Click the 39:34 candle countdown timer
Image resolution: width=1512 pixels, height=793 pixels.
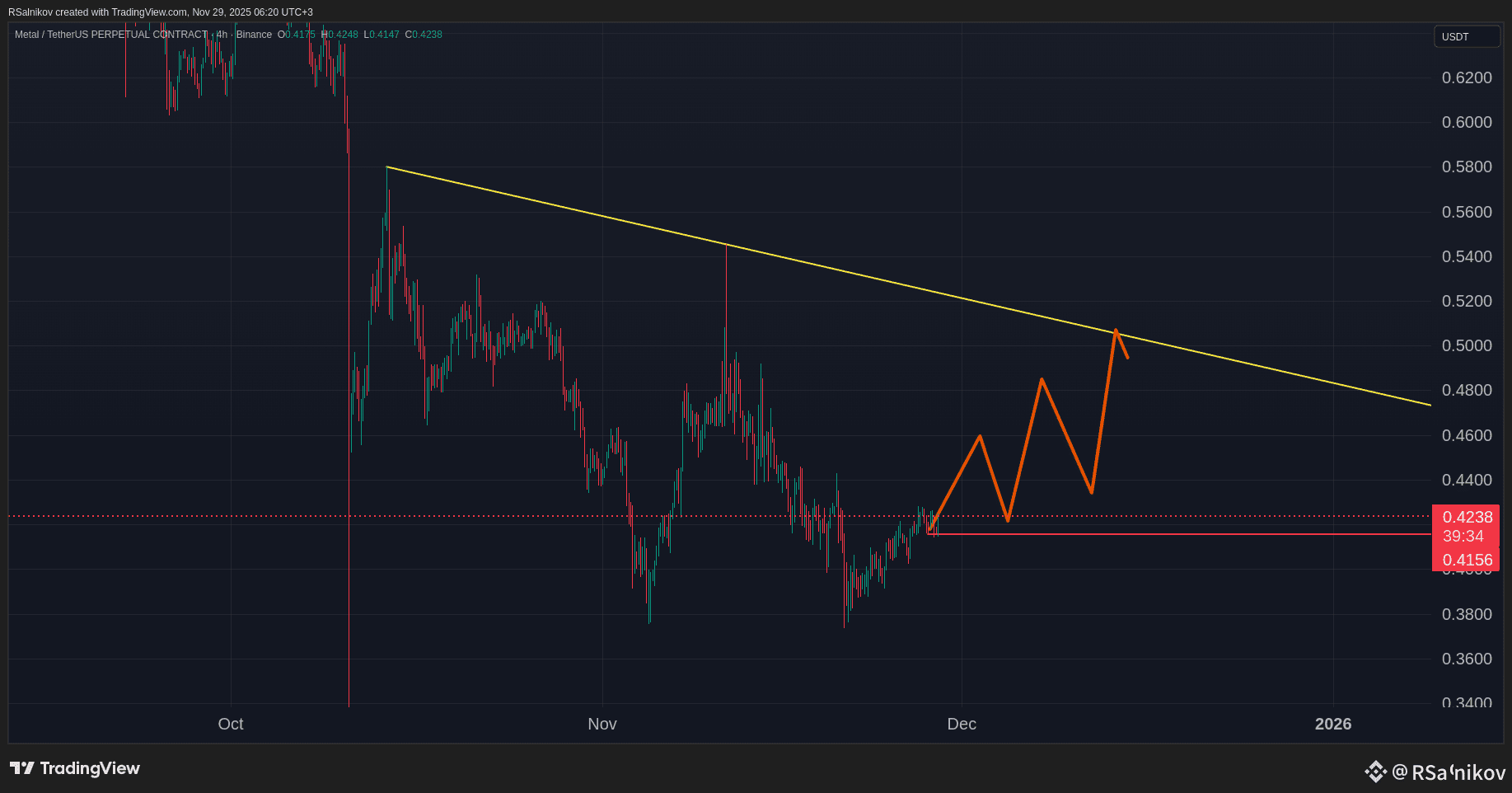coord(1463,537)
